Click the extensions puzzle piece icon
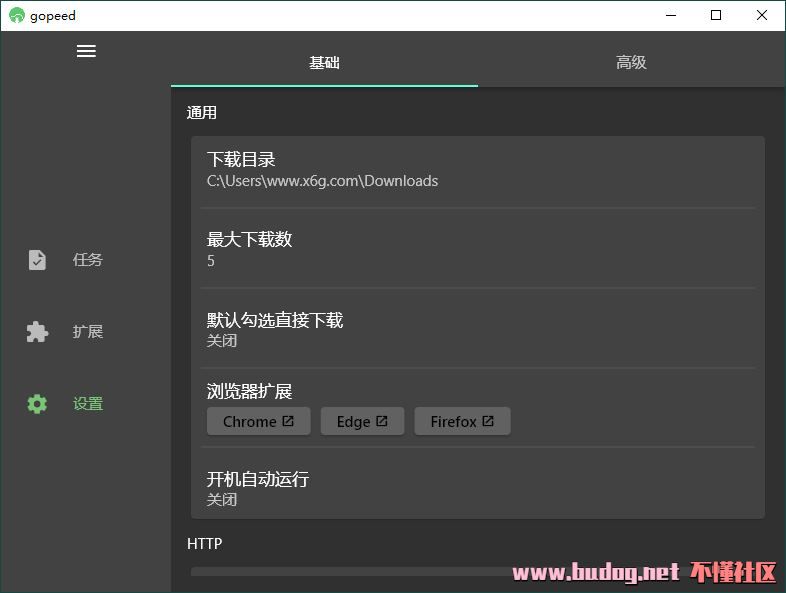 pos(37,331)
